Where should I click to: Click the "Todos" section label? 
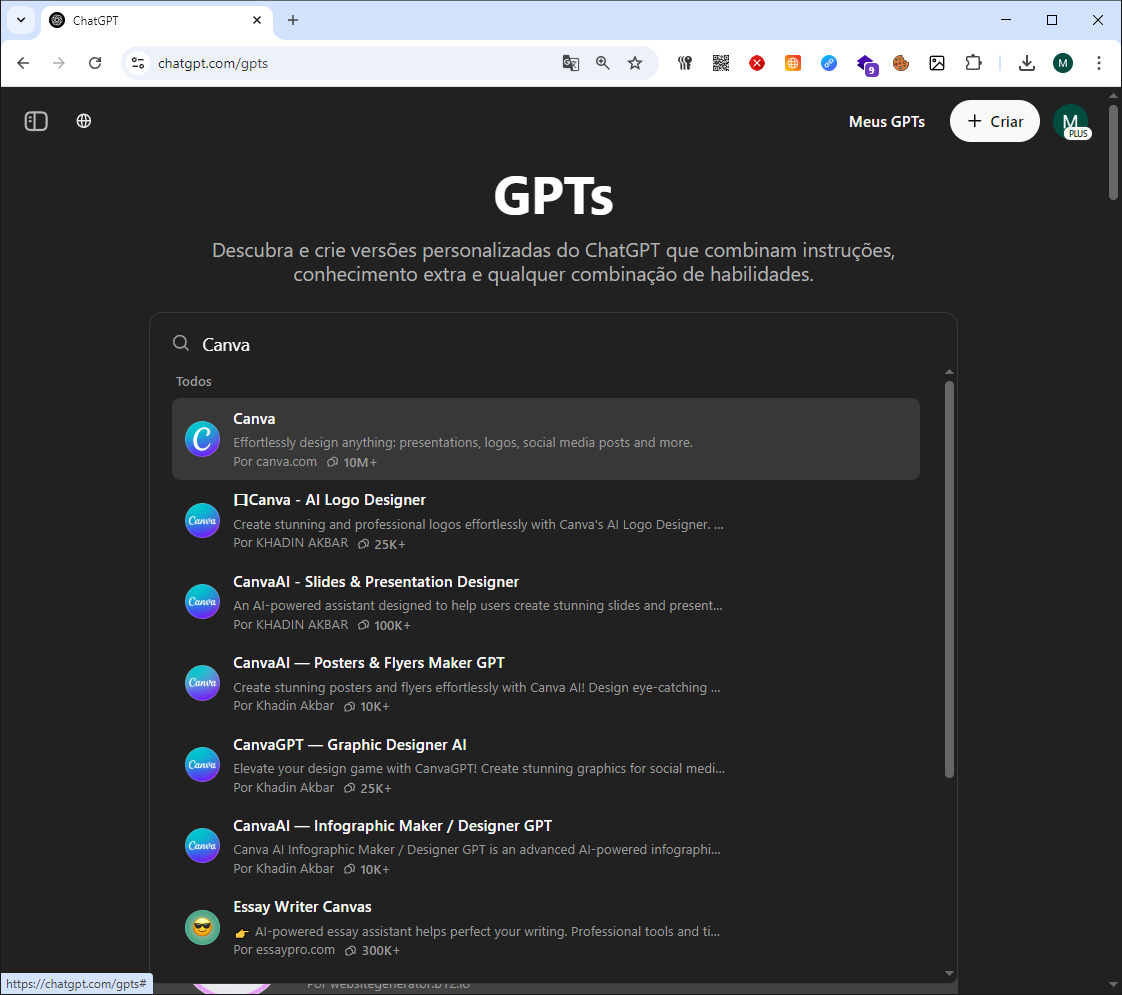pyautogui.click(x=193, y=381)
